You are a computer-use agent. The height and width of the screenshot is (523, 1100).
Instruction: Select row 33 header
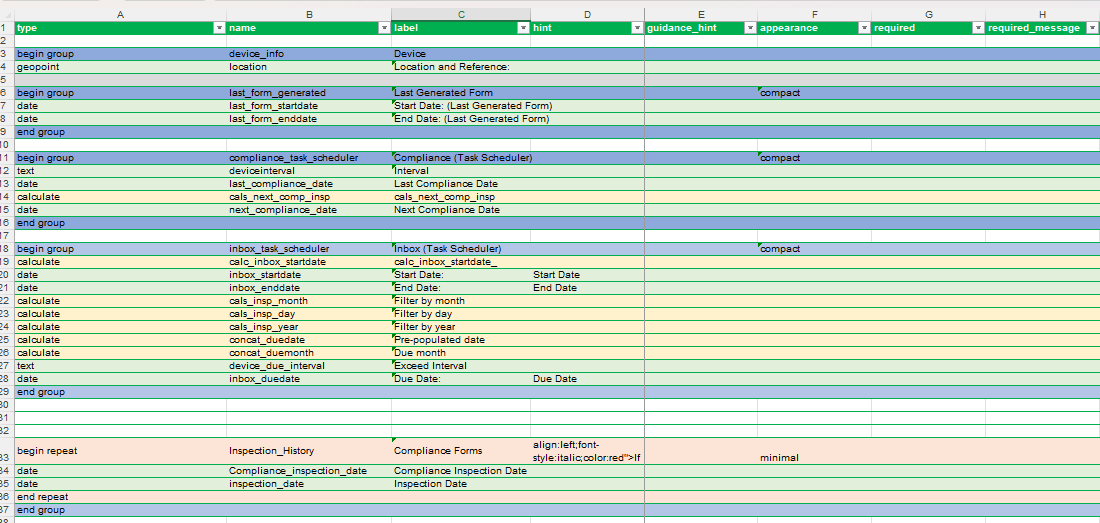point(6,451)
